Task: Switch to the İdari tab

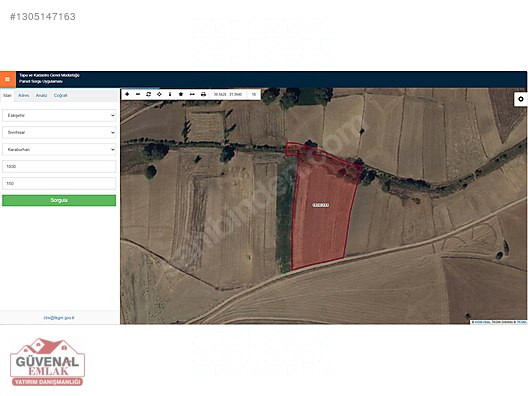Action: click(7, 95)
